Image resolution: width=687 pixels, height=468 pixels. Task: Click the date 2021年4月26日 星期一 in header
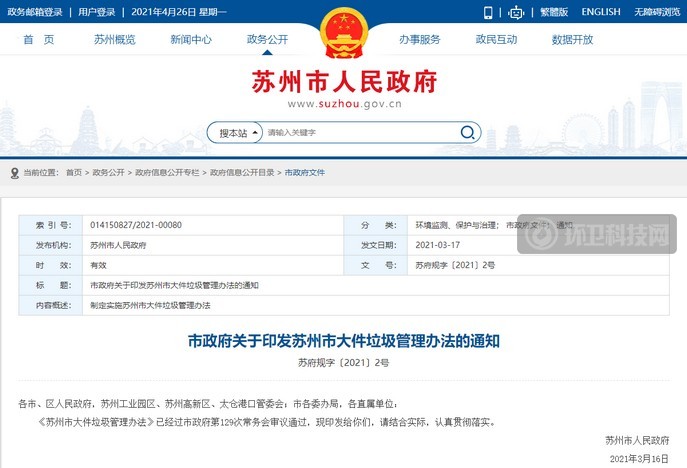[179, 12]
